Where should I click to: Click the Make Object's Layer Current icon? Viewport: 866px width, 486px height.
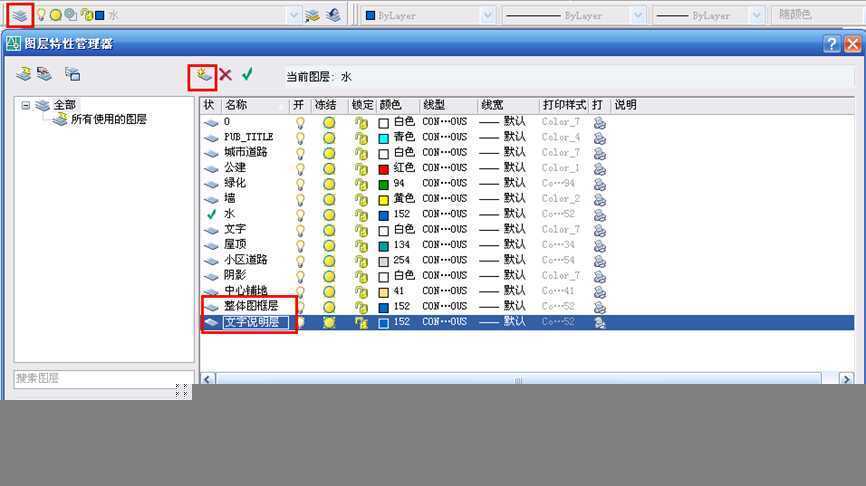(312, 15)
